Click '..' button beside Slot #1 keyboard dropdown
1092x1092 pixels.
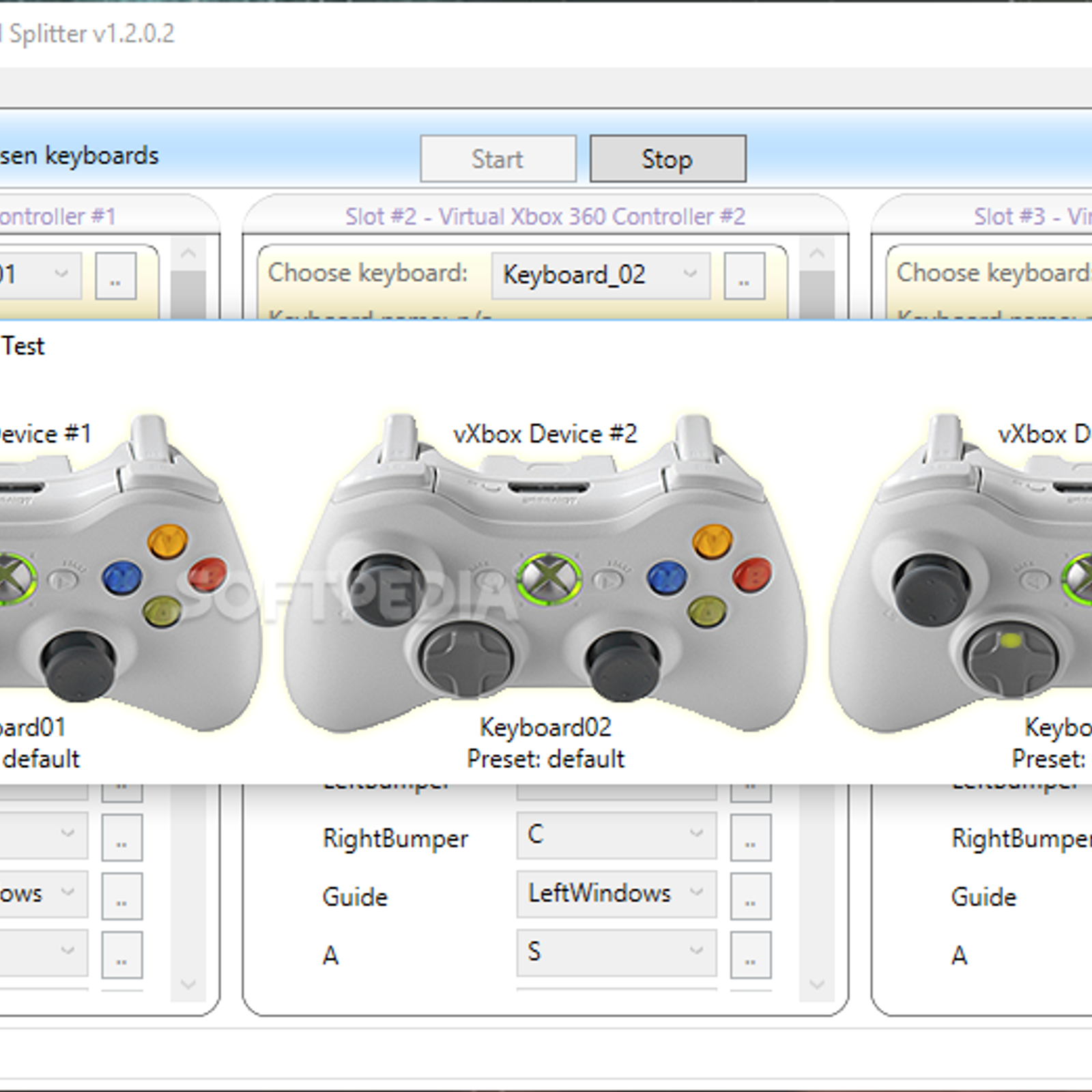coord(115,276)
